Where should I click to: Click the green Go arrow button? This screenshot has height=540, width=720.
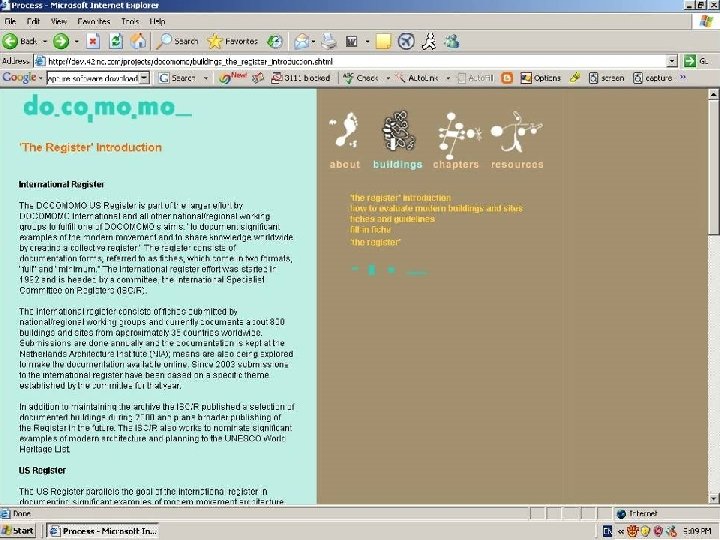690,61
